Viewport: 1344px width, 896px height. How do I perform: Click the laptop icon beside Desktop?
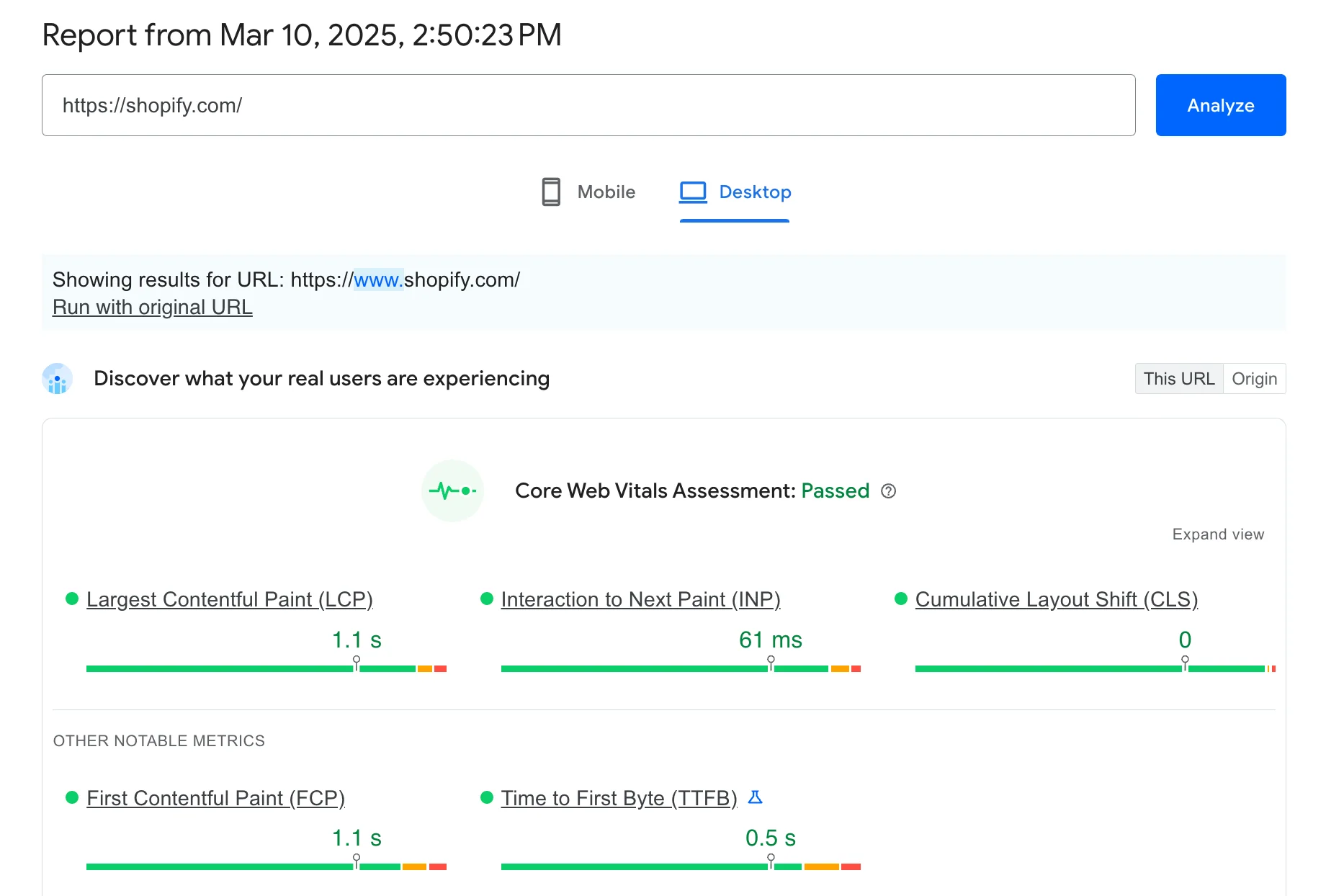(x=692, y=192)
